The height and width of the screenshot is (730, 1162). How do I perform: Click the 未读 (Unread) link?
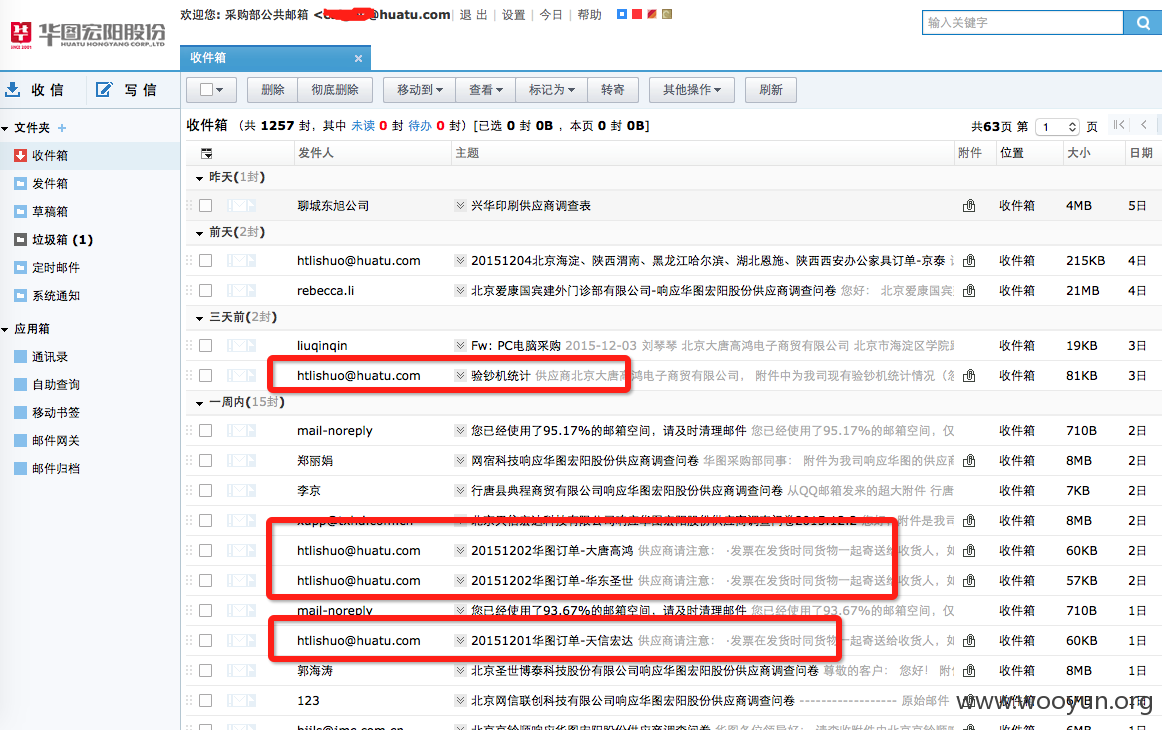[363, 126]
